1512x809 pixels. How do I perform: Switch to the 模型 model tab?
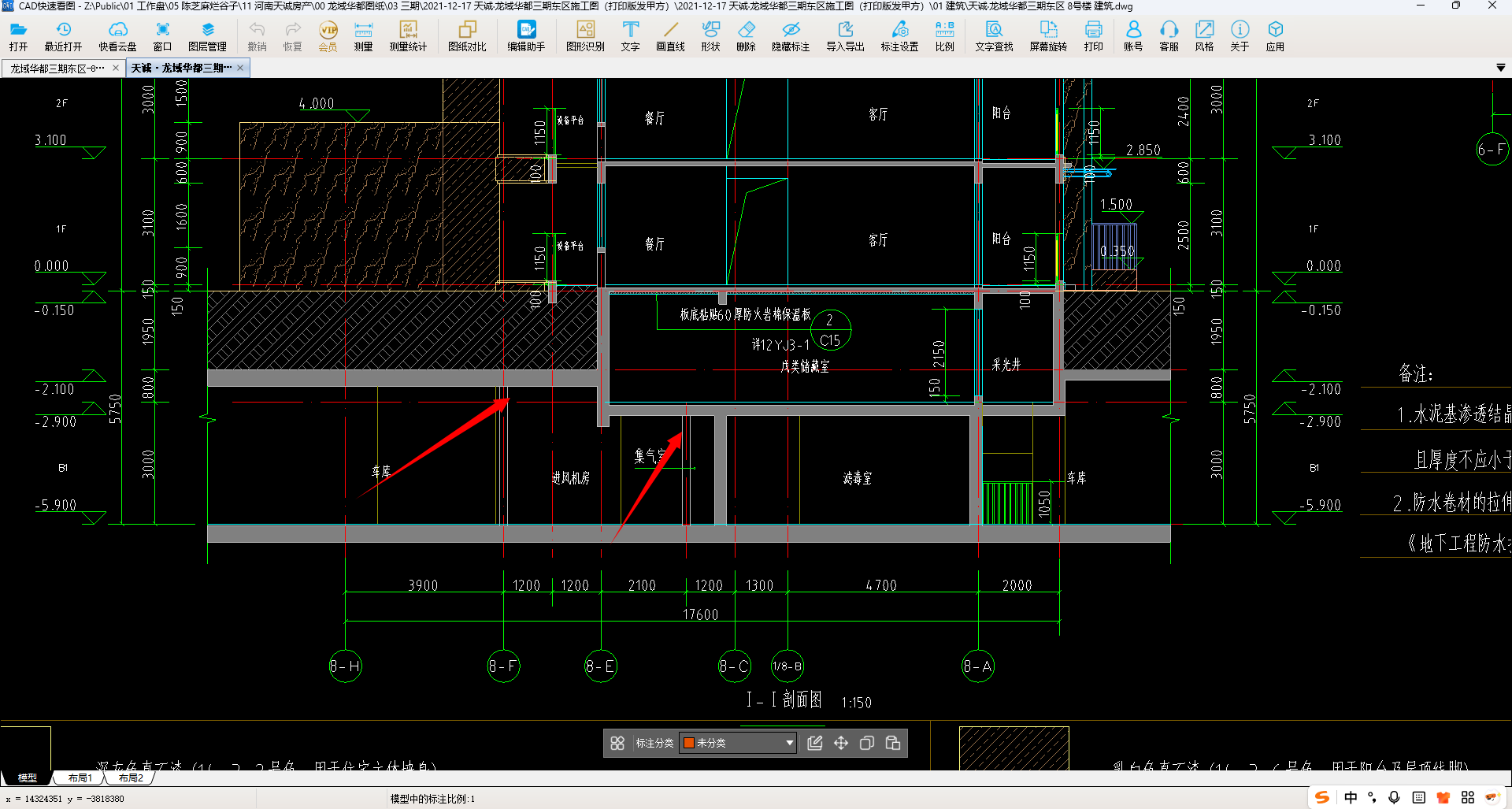(x=27, y=778)
